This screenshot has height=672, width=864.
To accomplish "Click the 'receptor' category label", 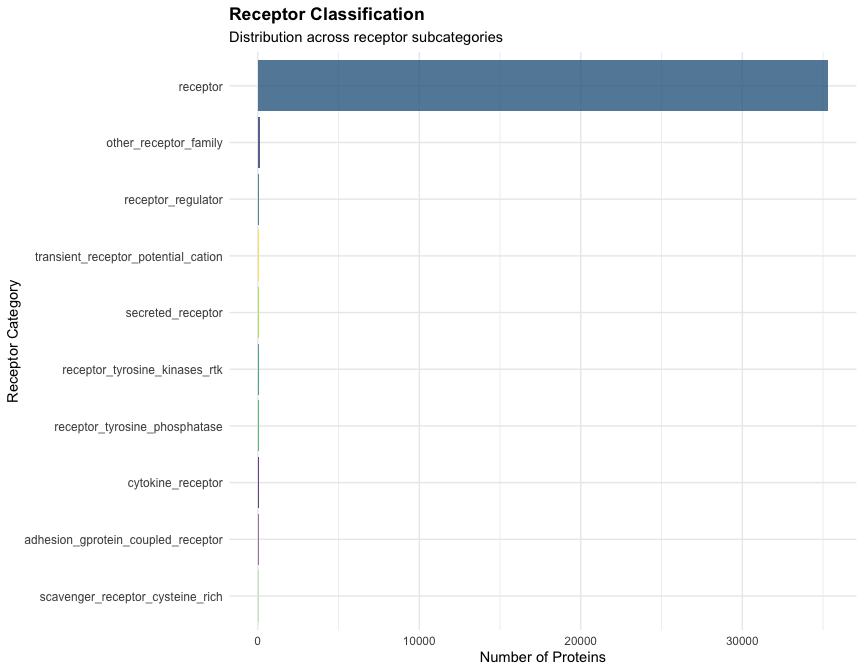I will [201, 86].
